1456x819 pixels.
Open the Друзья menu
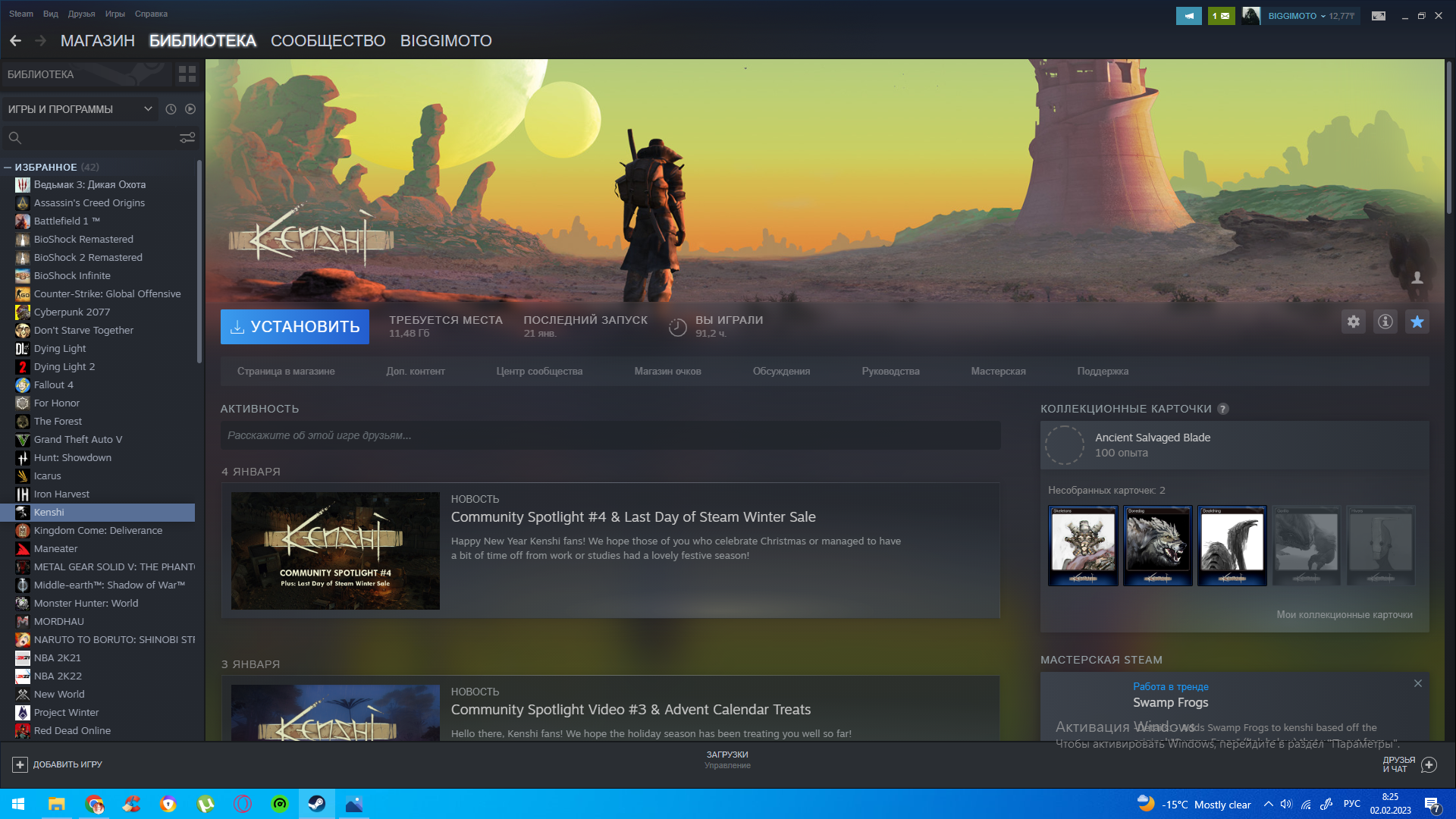point(81,14)
